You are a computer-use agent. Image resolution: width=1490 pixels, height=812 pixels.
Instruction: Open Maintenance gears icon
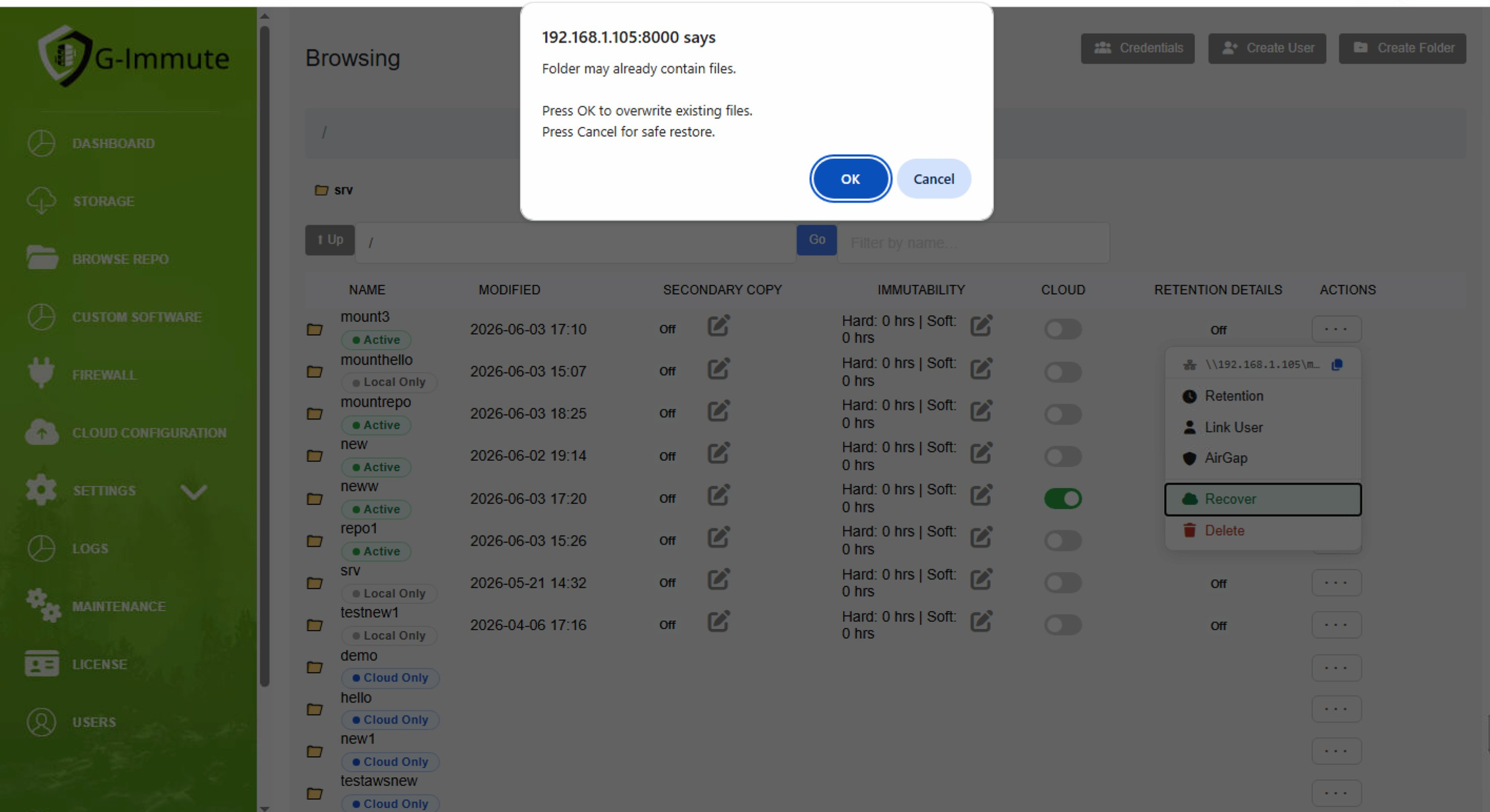click(x=43, y=606)
